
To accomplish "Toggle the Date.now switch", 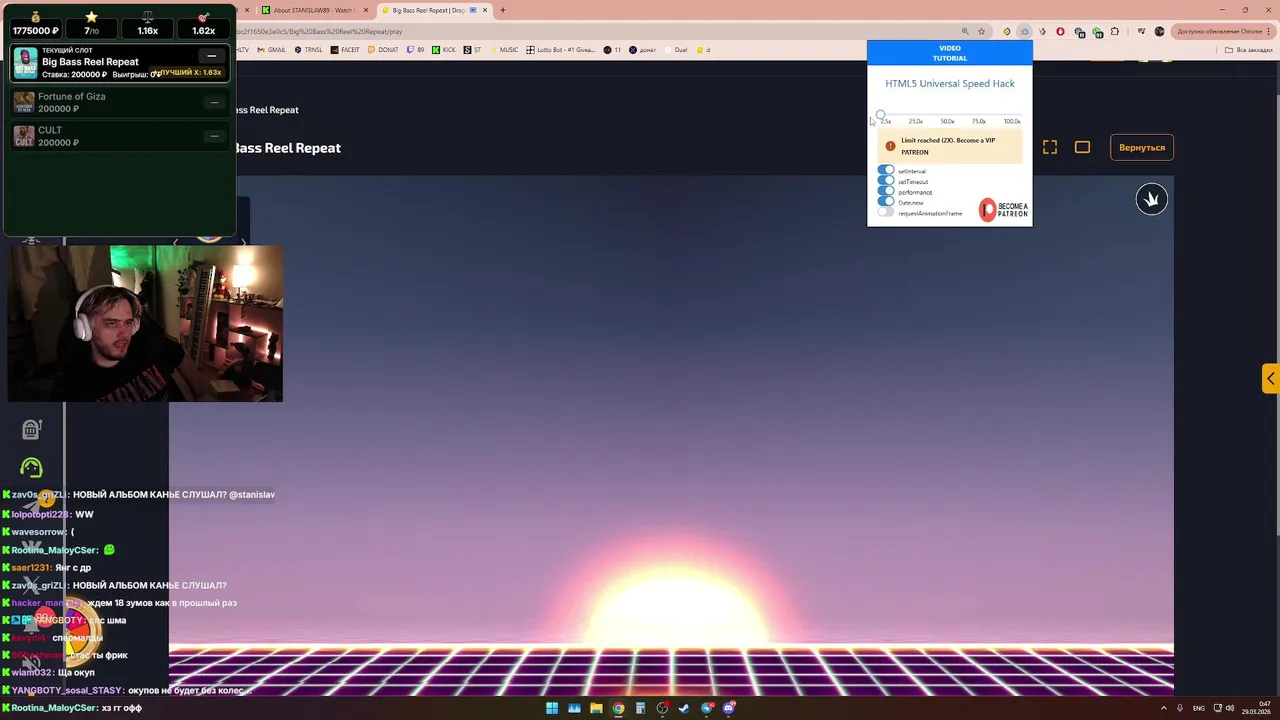I will [886, 202].
